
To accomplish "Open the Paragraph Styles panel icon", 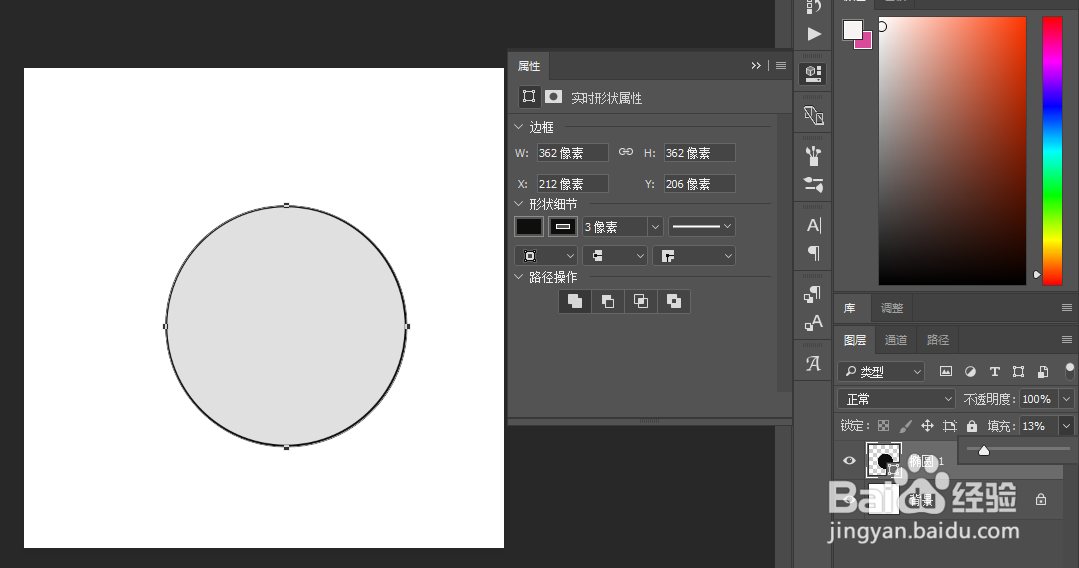I will click(x=813, y=294).
